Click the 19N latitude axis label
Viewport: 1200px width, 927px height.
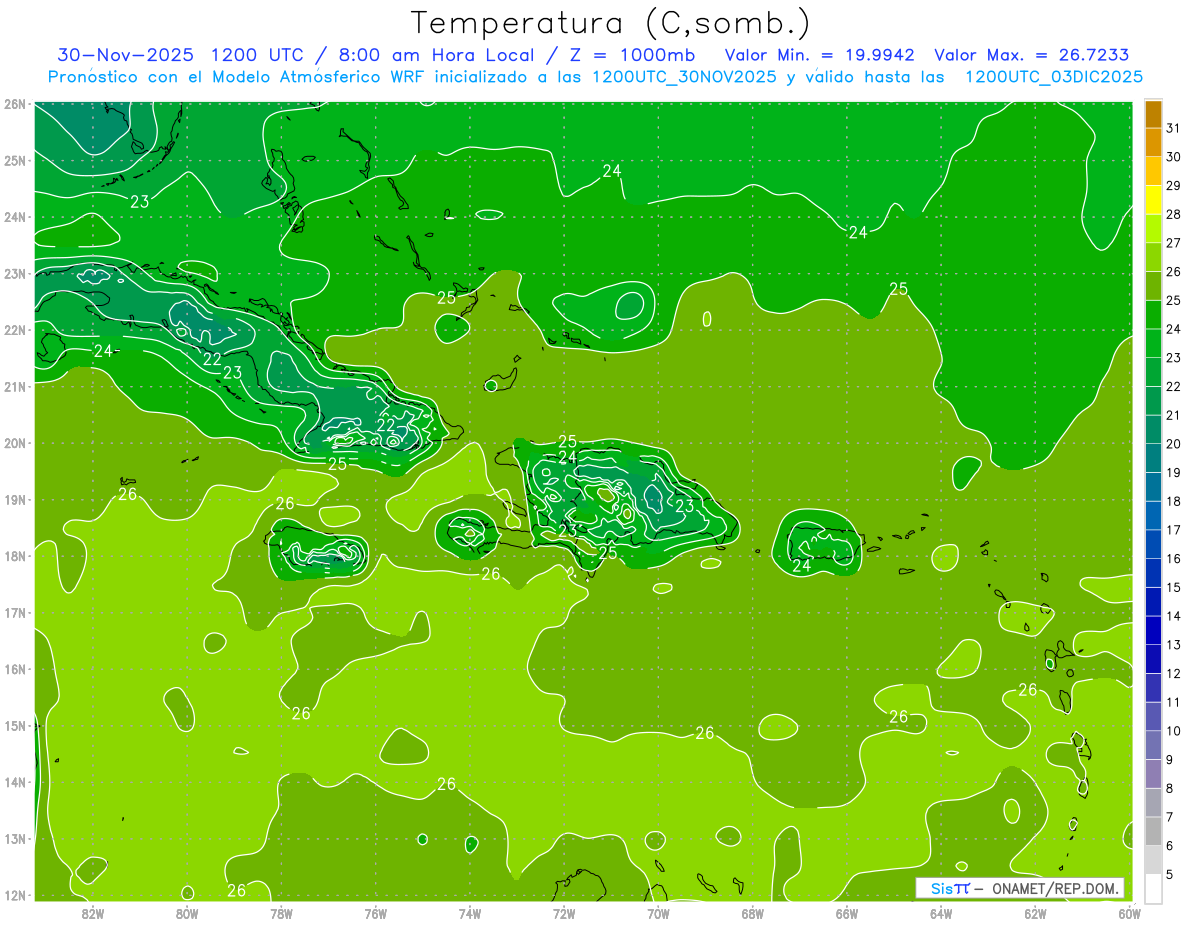click(15, 500)
